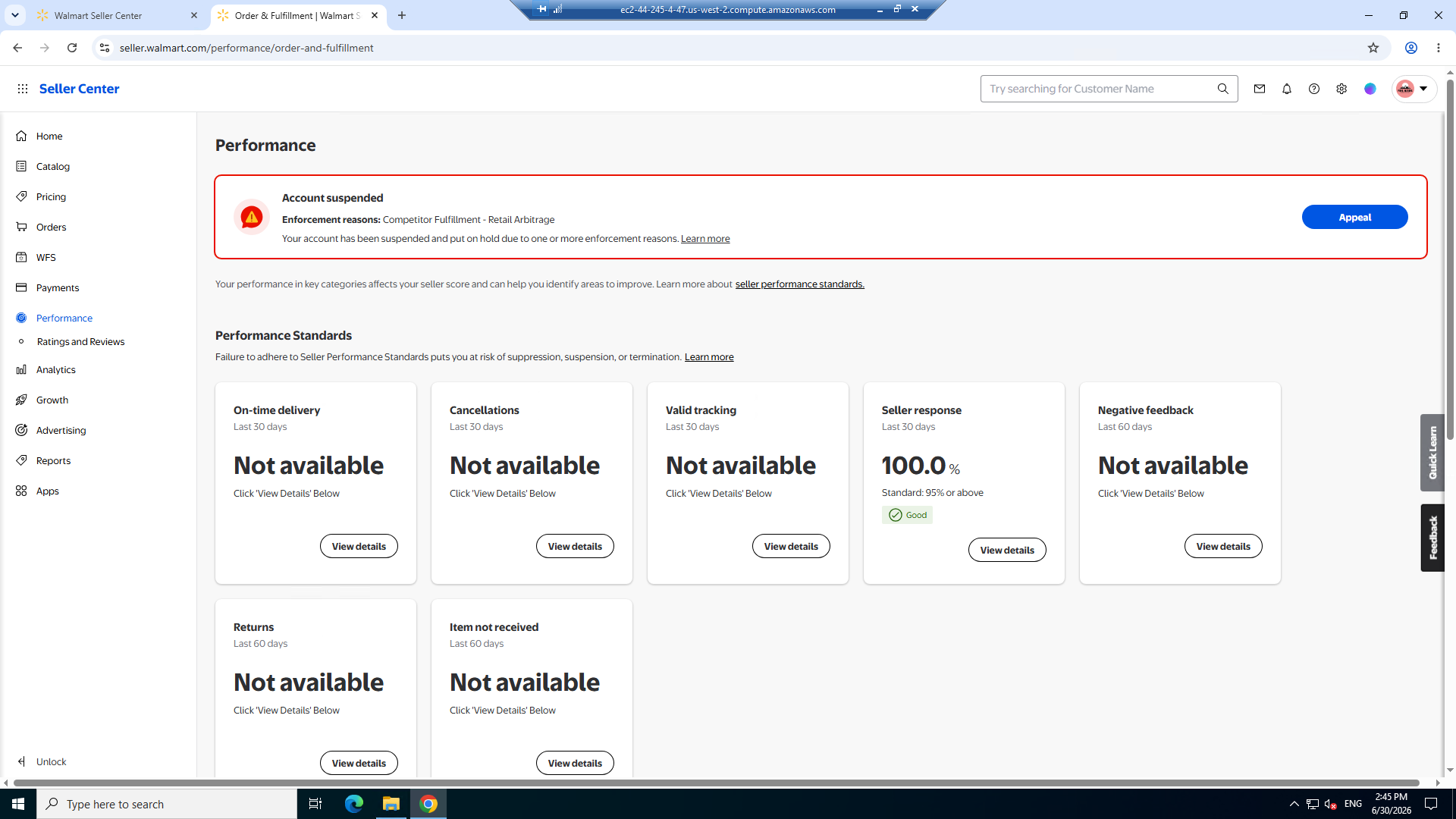The width and height of the screenshot is (1456, 819).
Task: Open settings gear icon in header
Action: [x=1341, y=89]
